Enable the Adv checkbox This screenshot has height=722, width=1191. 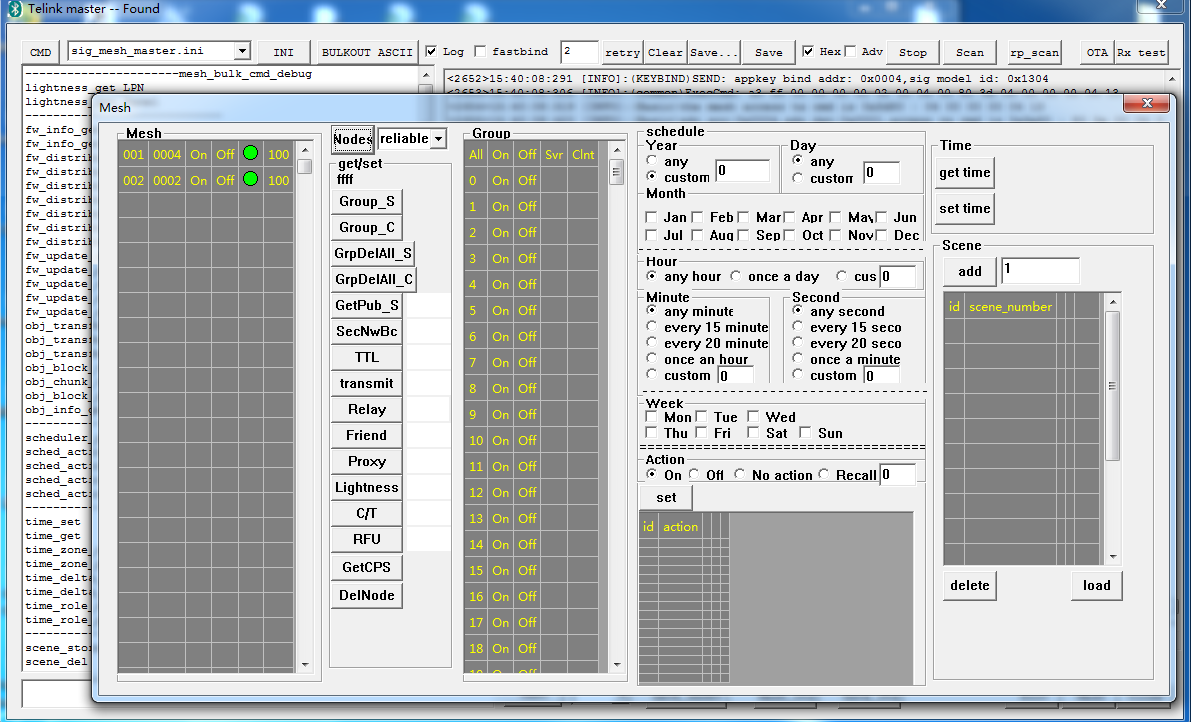tap(851, 52)
